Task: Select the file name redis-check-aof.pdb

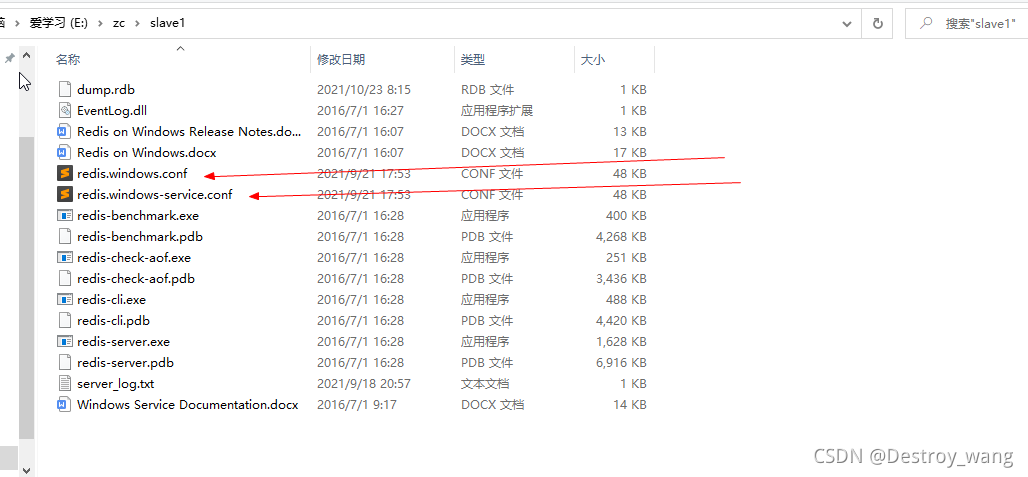Action: (136, 278)
